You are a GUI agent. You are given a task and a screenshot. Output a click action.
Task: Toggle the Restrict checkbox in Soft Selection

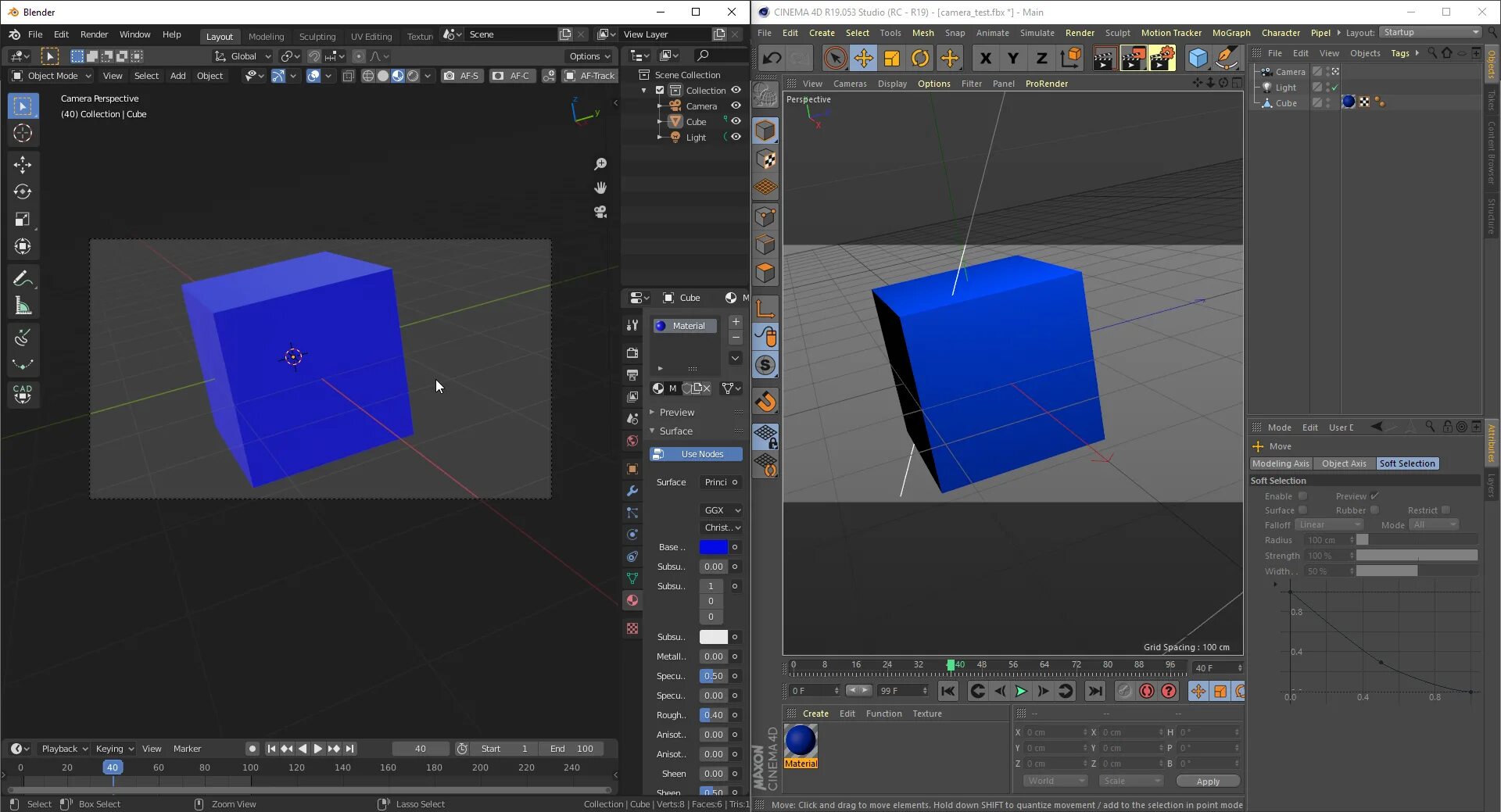tap(1445, 510)
